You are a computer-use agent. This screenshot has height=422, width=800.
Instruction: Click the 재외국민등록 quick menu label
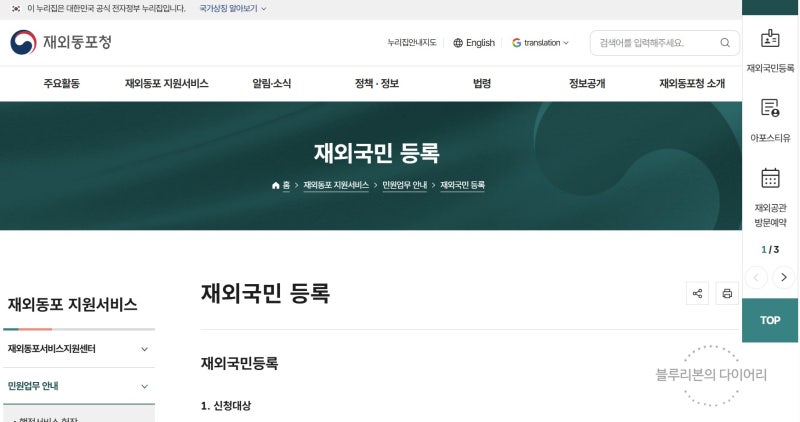[x=770, y=68]
